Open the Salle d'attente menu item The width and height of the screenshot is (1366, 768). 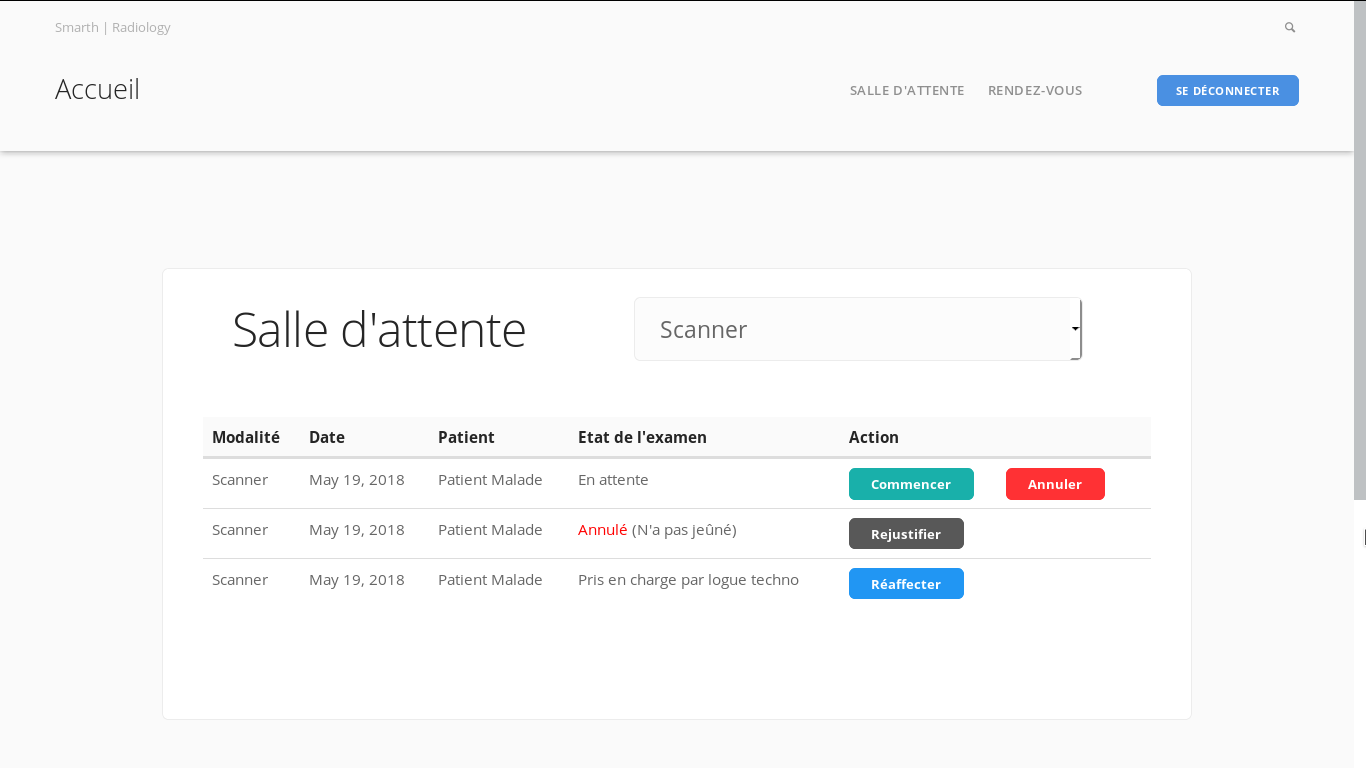[907, 90]
